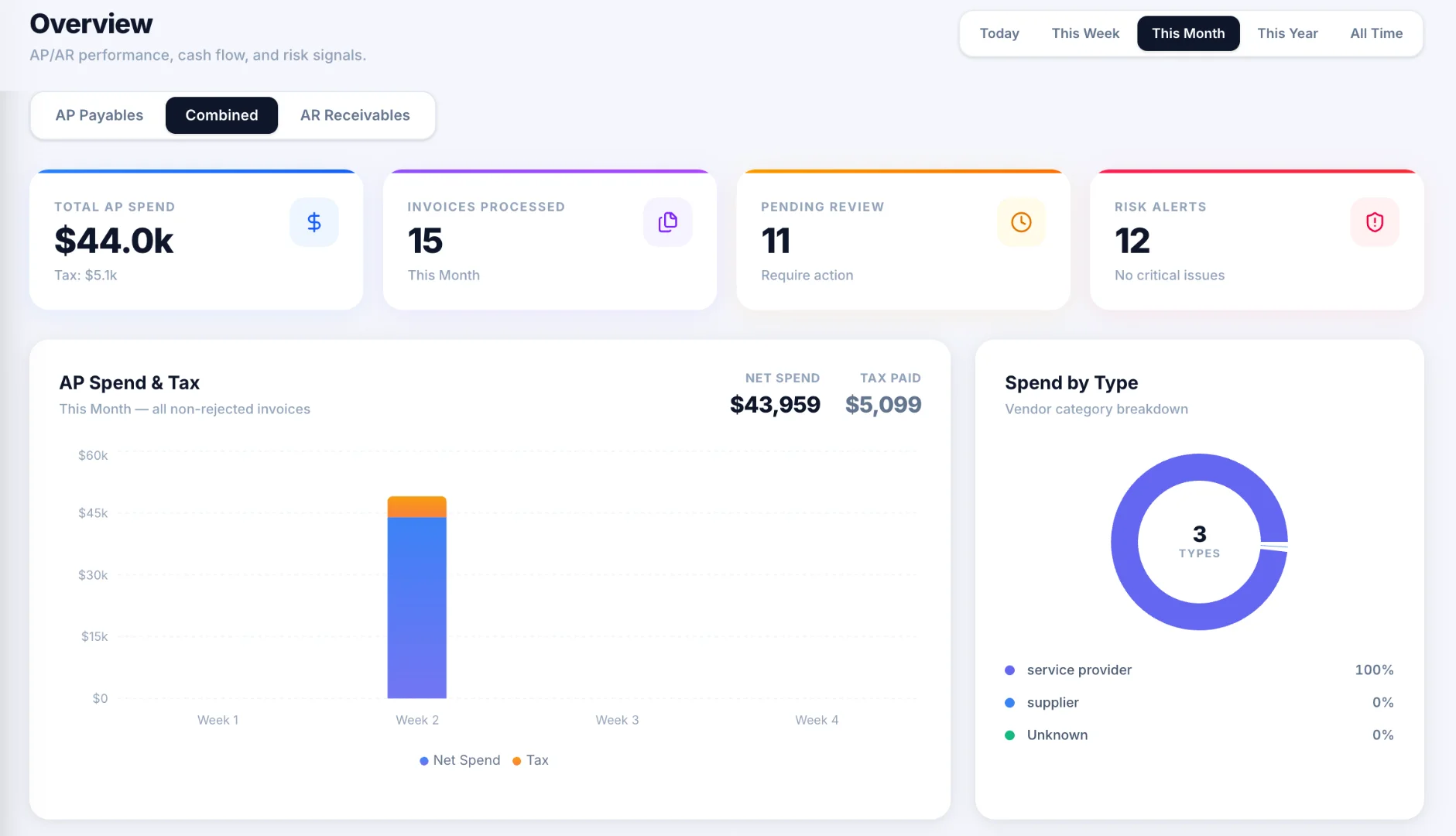1456x836 pixels.
Task: Show All Time data
Action: [x=1376, y=33]
